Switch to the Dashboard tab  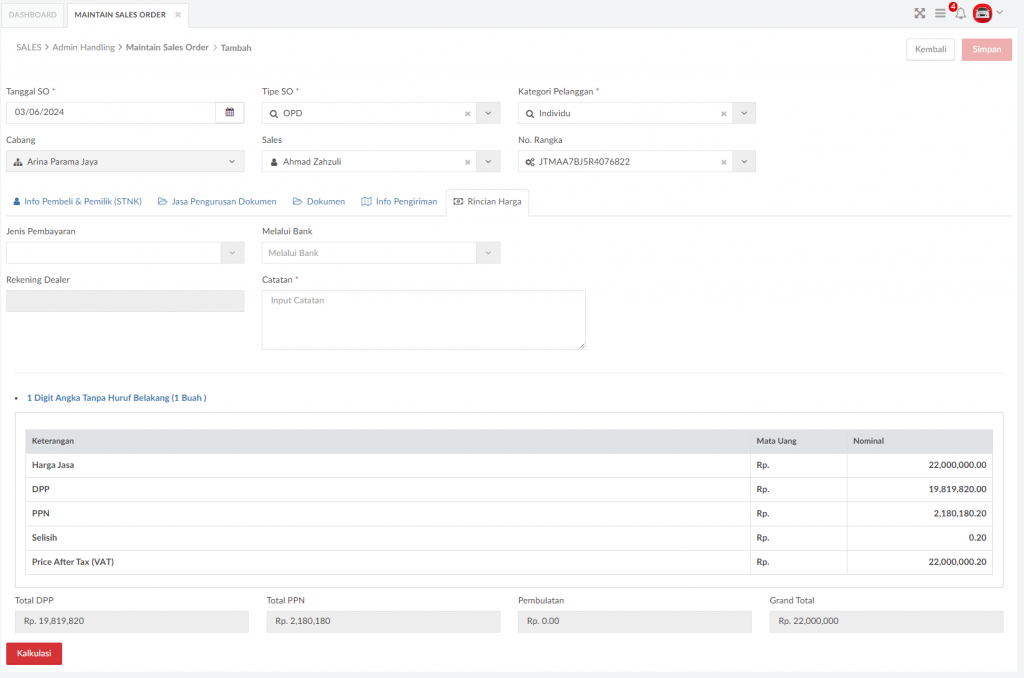pos(33,14)
